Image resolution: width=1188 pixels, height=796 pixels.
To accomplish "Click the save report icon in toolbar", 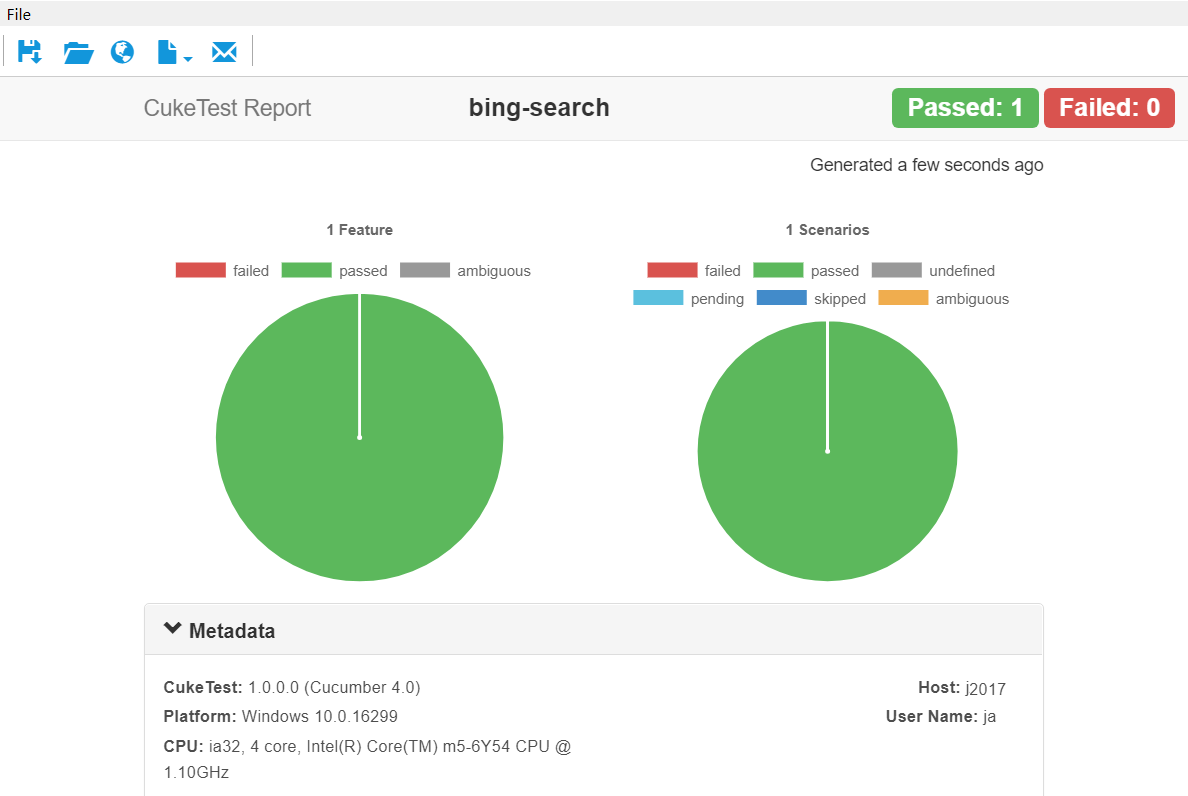I will coord(30,52).
